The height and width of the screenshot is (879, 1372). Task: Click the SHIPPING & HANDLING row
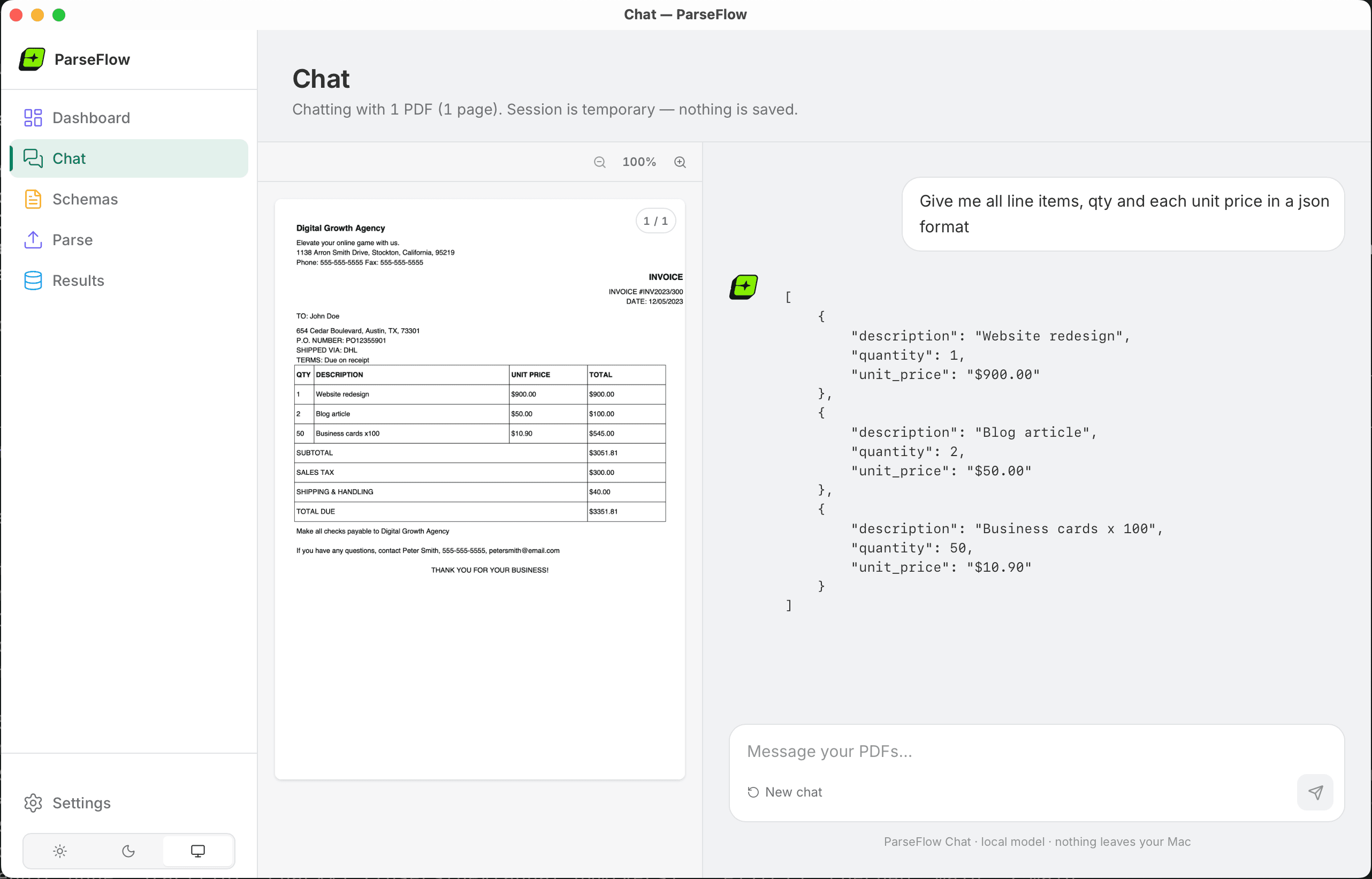pos(480,492)
